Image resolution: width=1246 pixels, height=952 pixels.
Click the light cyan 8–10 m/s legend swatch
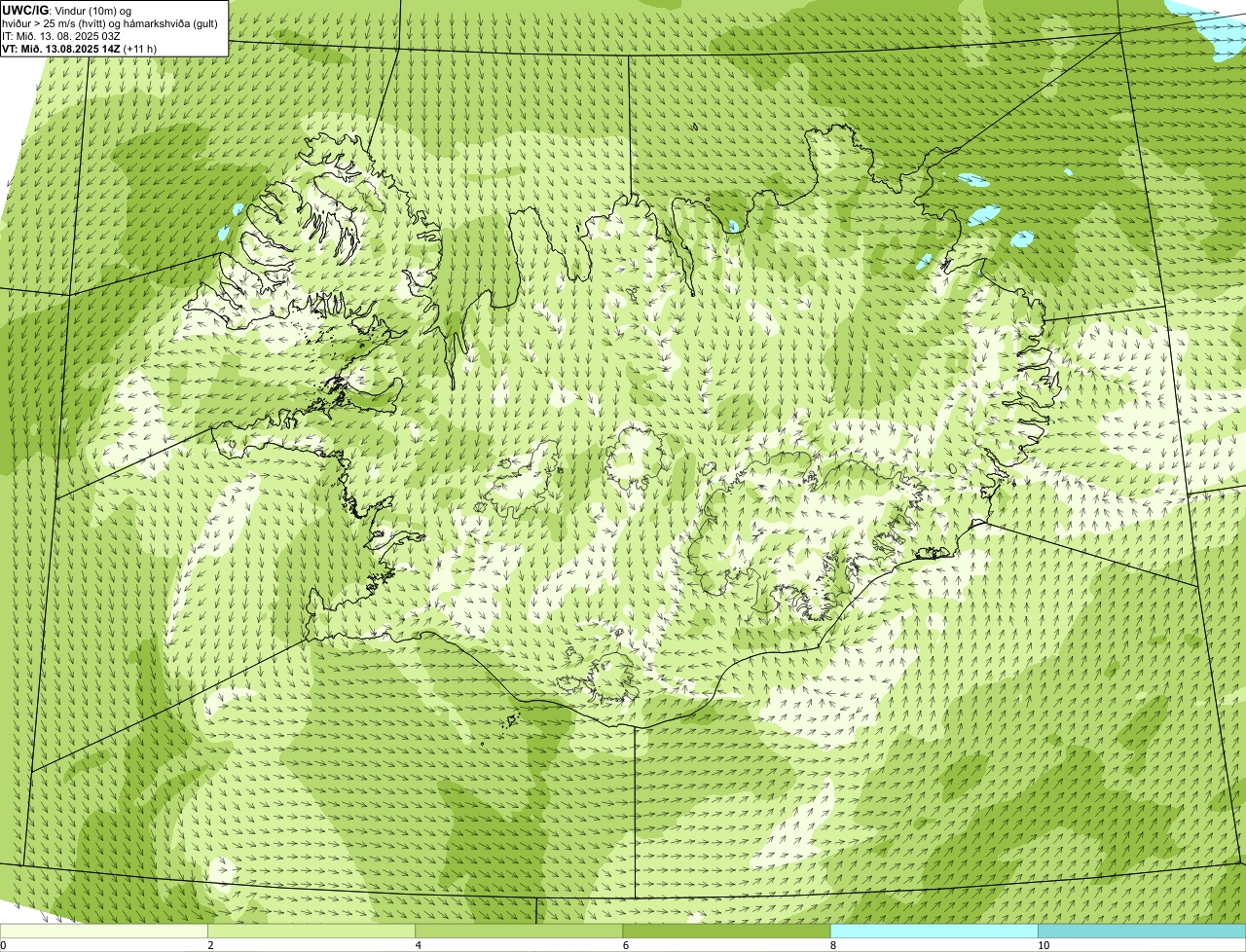(x=934, y=931)
